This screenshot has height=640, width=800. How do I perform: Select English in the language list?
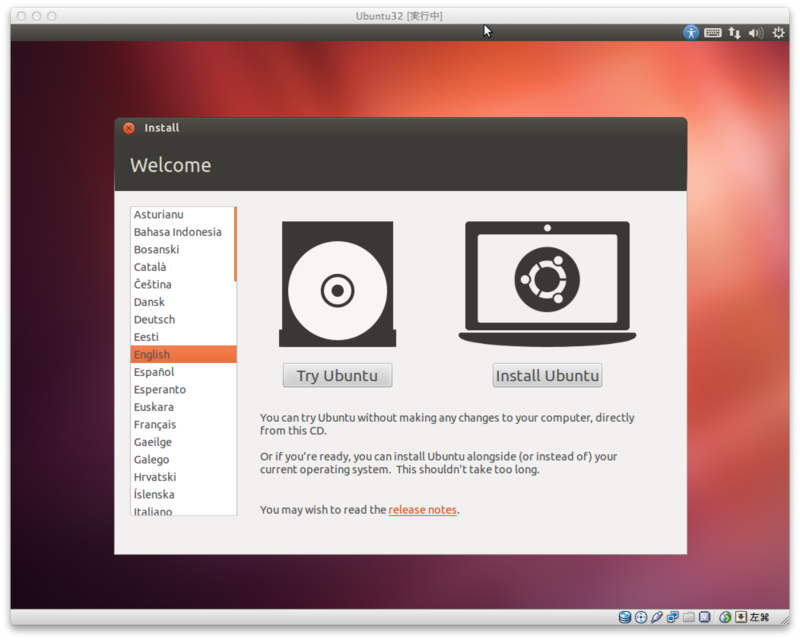tap(183, 354)
